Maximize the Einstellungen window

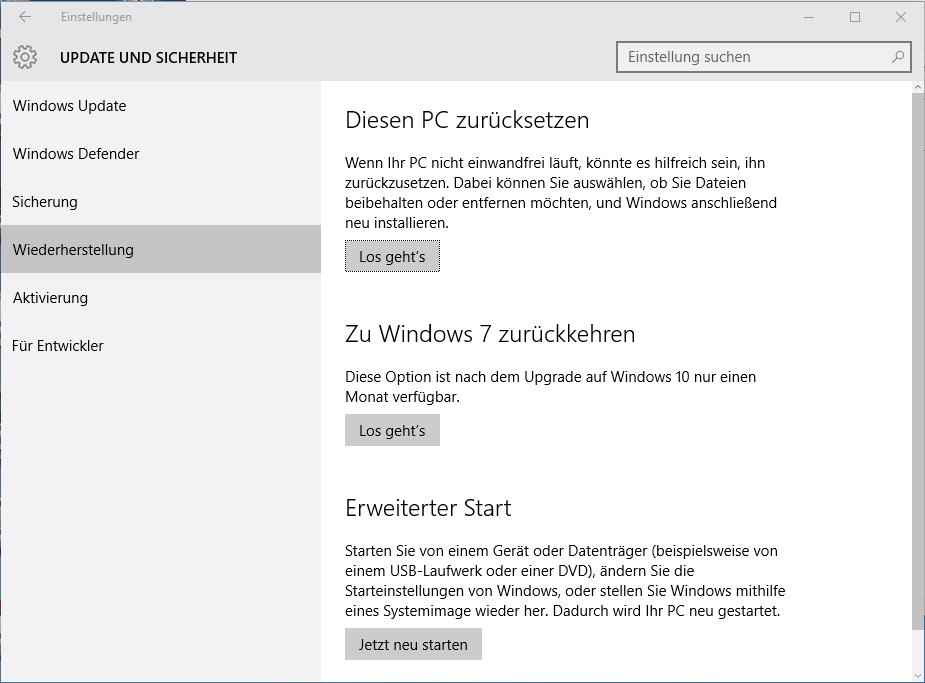point(855,17)
